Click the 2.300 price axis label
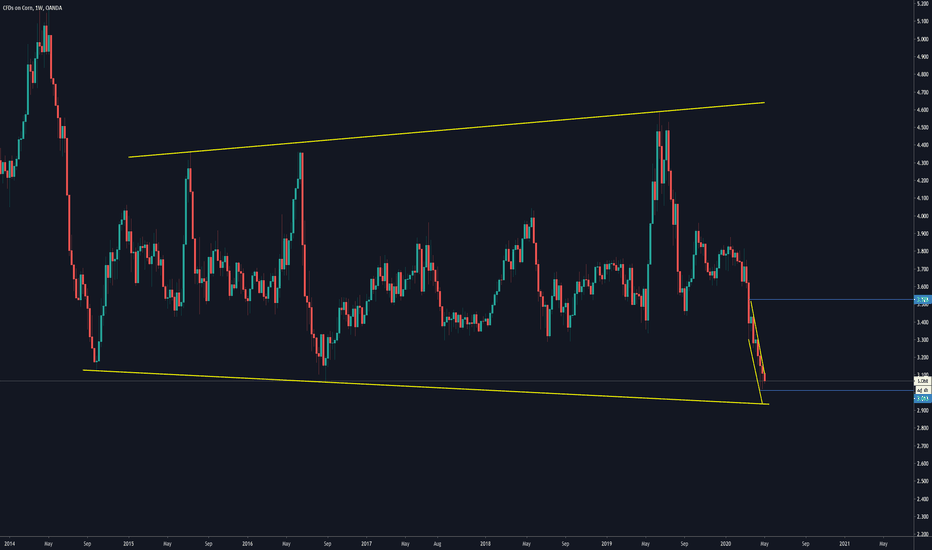Screen dimensions: 932x550 click(922, 517)
